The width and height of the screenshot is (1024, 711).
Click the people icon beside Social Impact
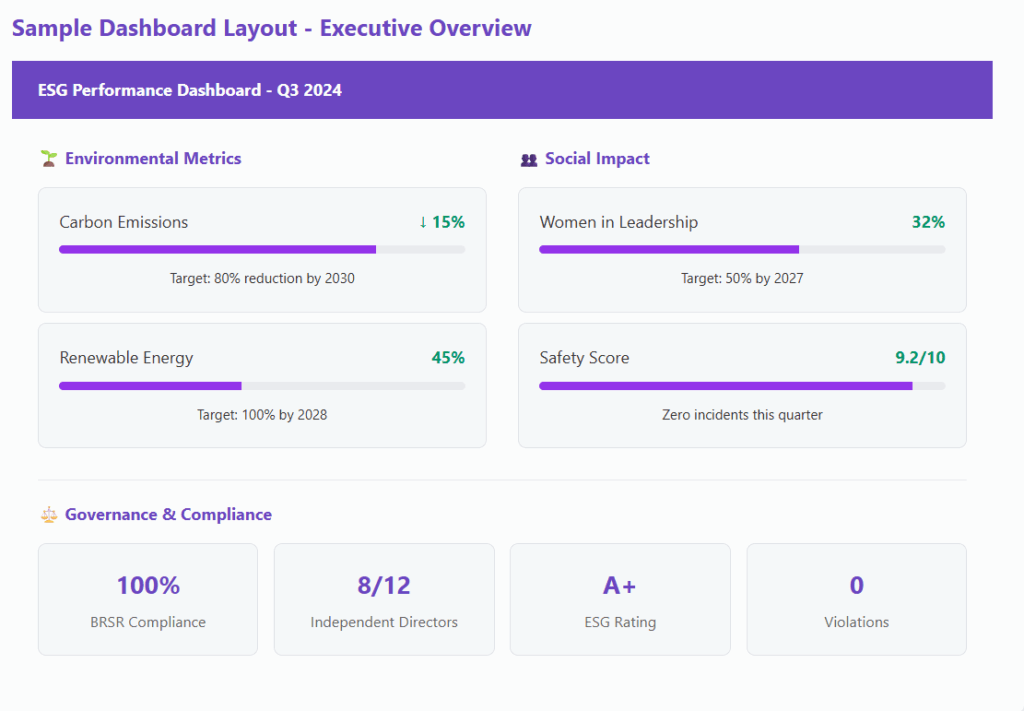tap(529, 159)
